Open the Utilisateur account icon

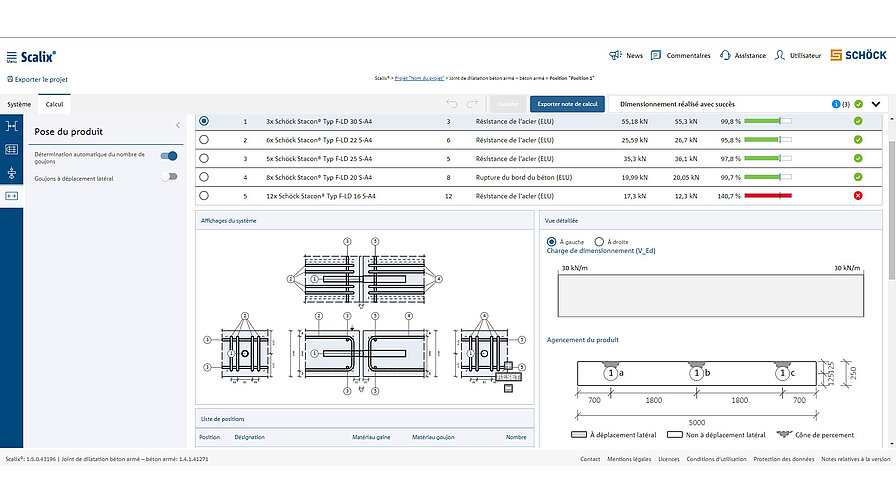coord(780,56)
